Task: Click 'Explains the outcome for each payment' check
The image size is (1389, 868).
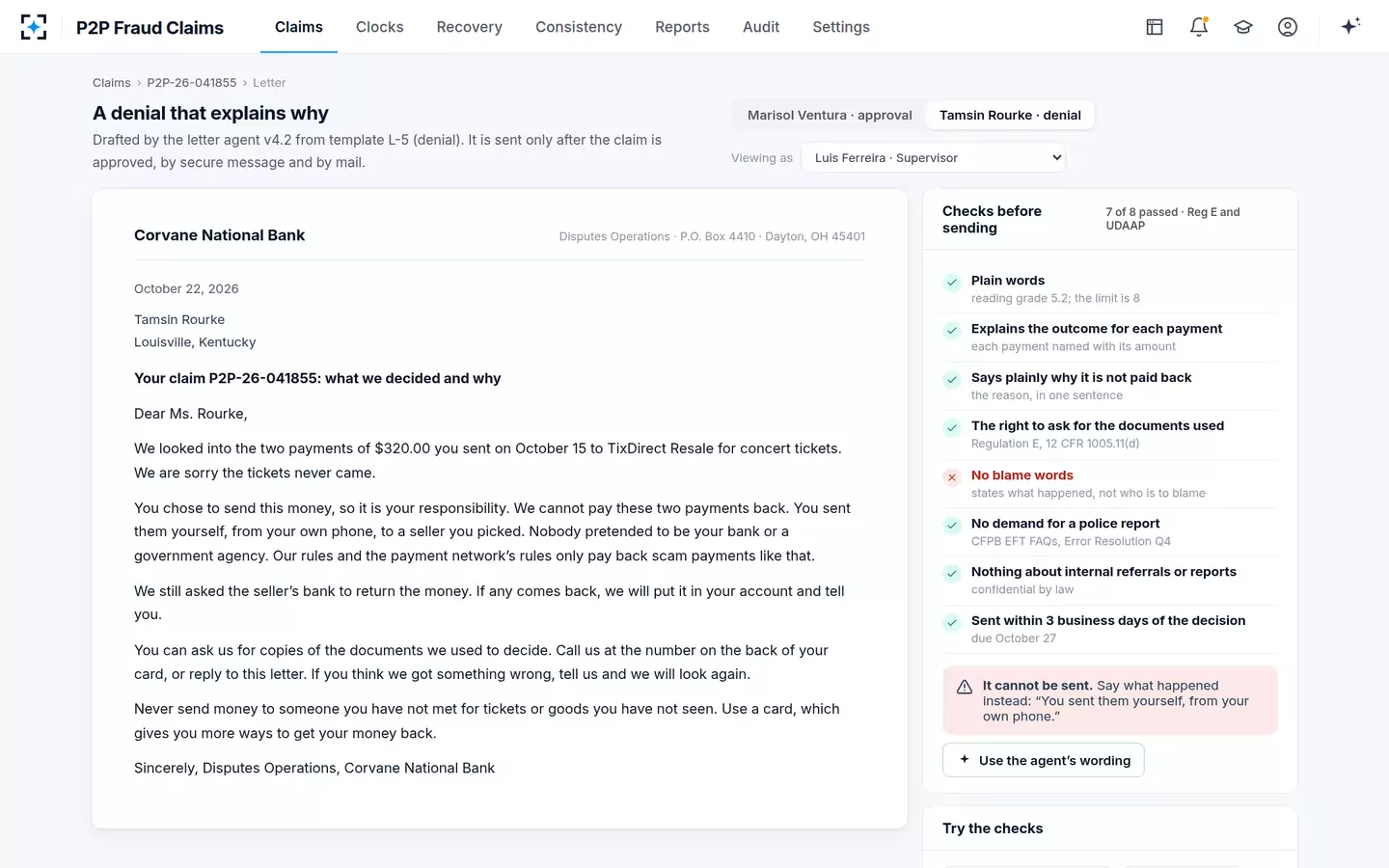Action: [x=1097, y=329]
